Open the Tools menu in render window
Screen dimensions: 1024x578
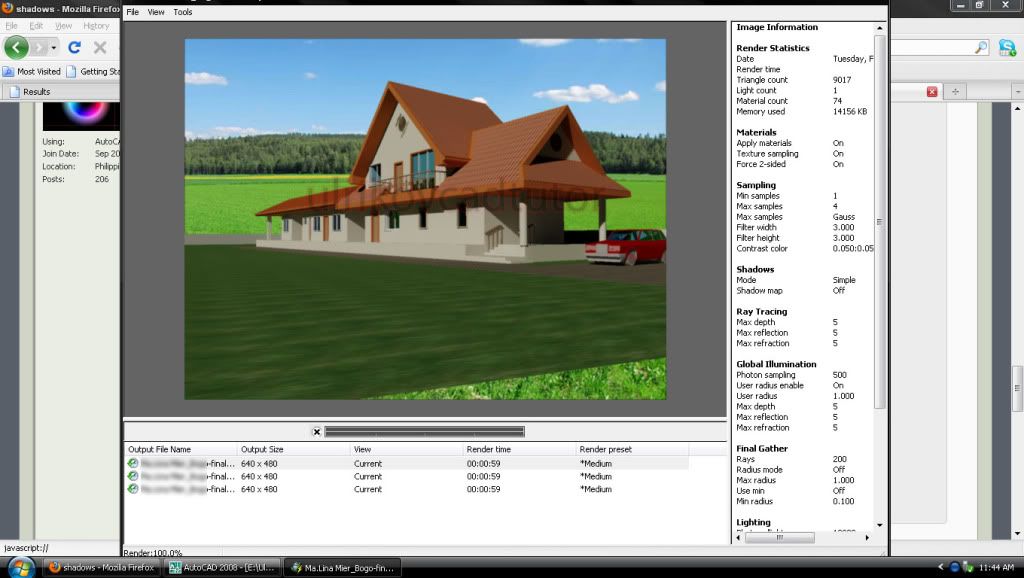(183, 12)
